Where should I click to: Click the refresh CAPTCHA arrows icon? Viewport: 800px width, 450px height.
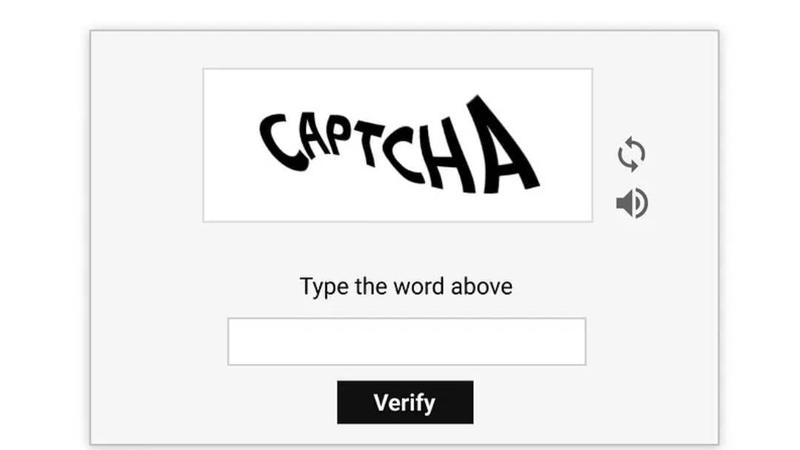(631, 154)
